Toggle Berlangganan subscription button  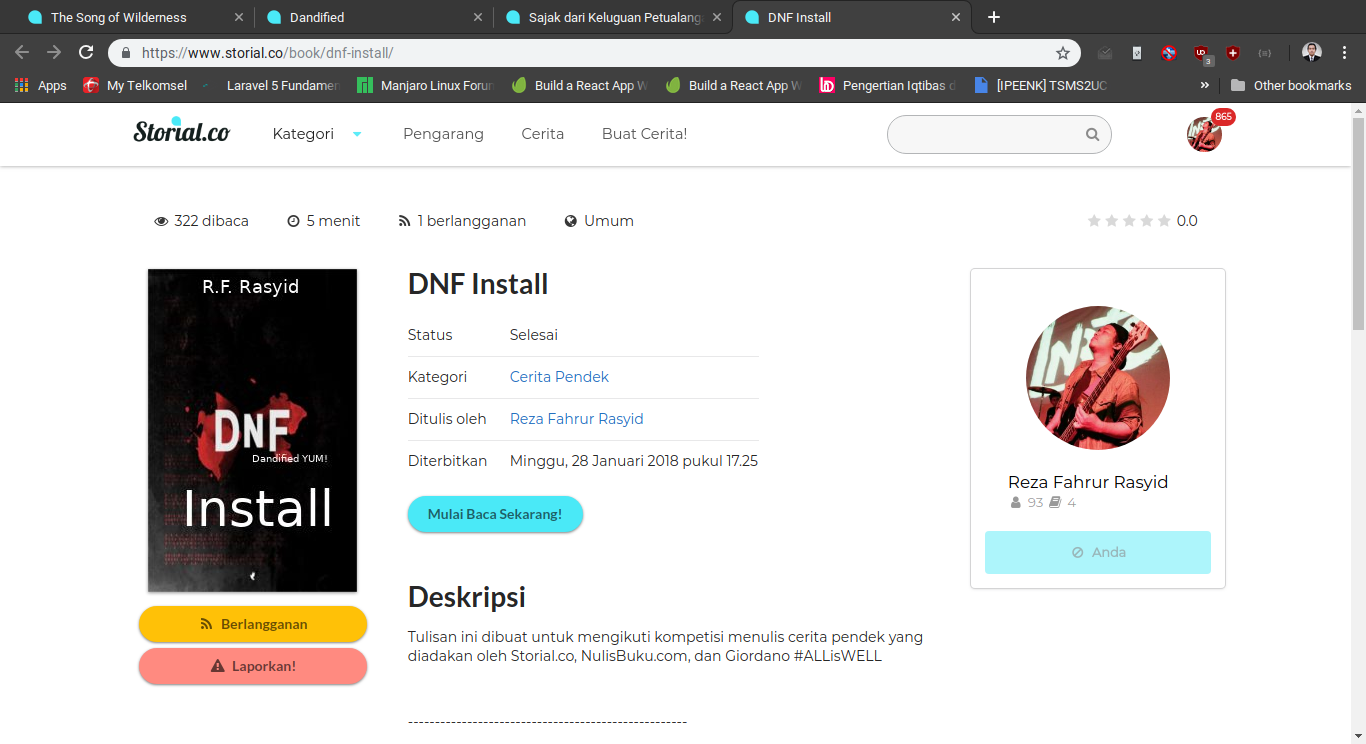253,624
